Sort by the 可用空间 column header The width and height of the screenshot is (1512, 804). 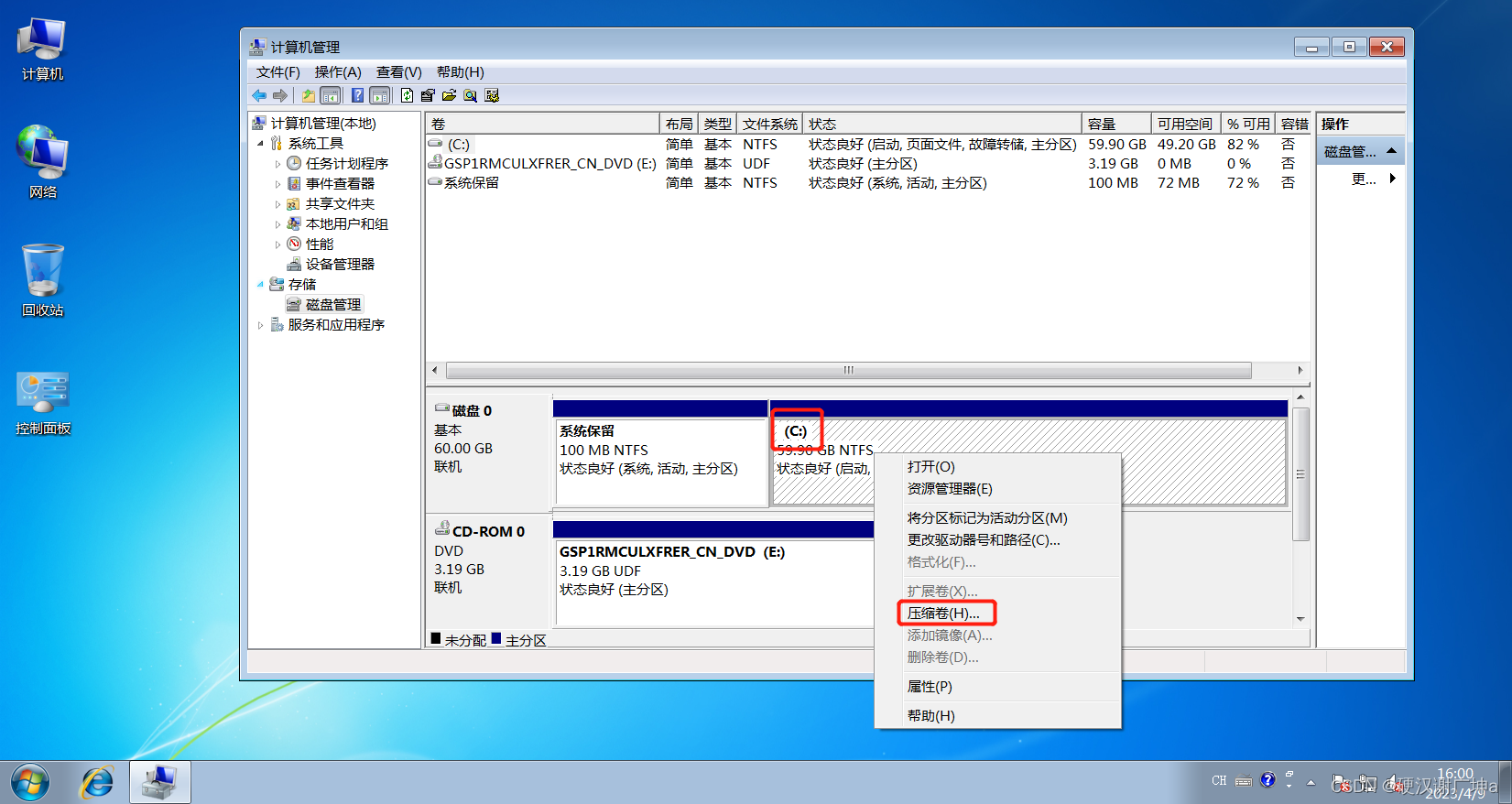click(x=1186, y=124)
